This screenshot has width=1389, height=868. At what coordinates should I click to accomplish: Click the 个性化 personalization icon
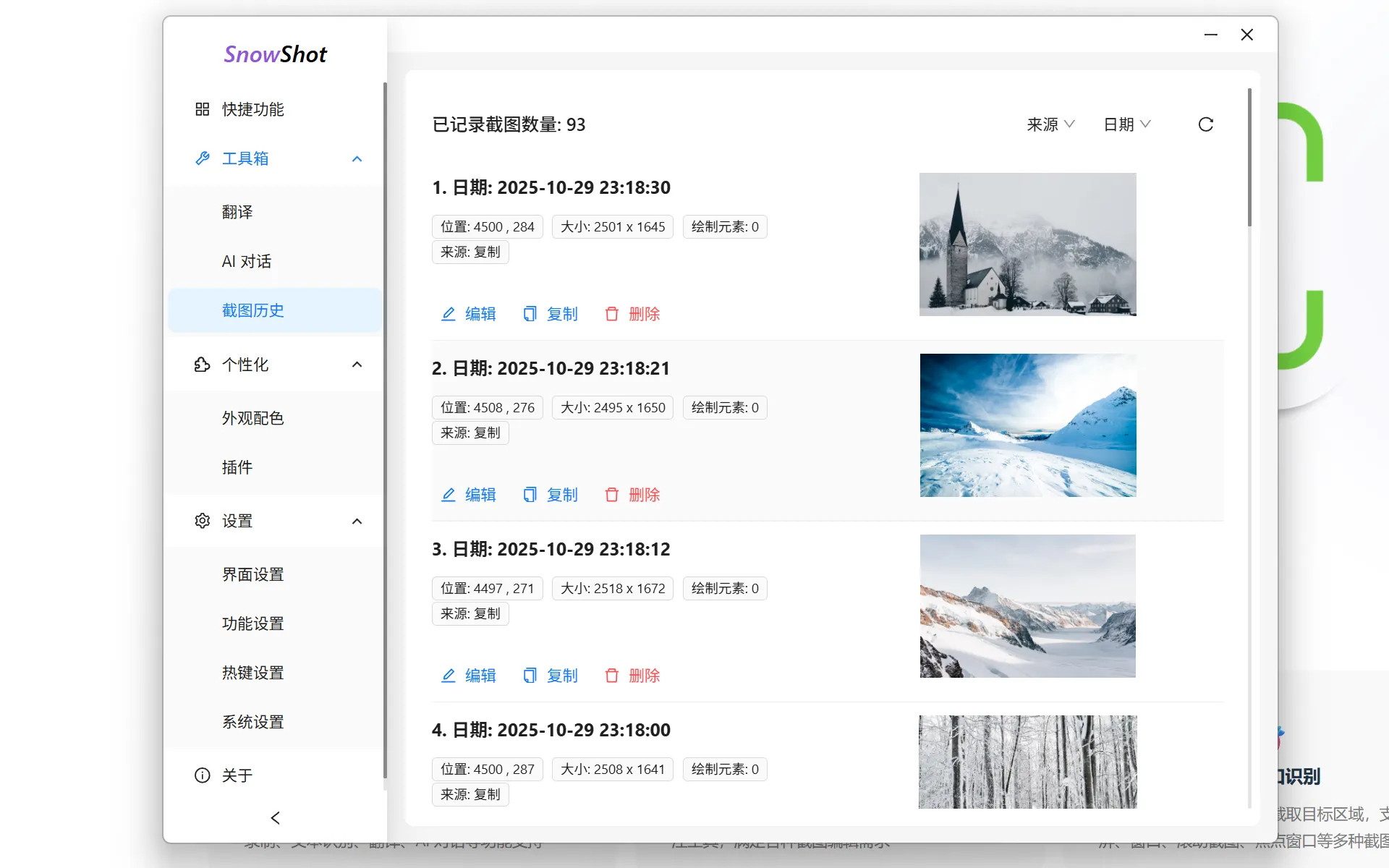(x=203, y=365)
